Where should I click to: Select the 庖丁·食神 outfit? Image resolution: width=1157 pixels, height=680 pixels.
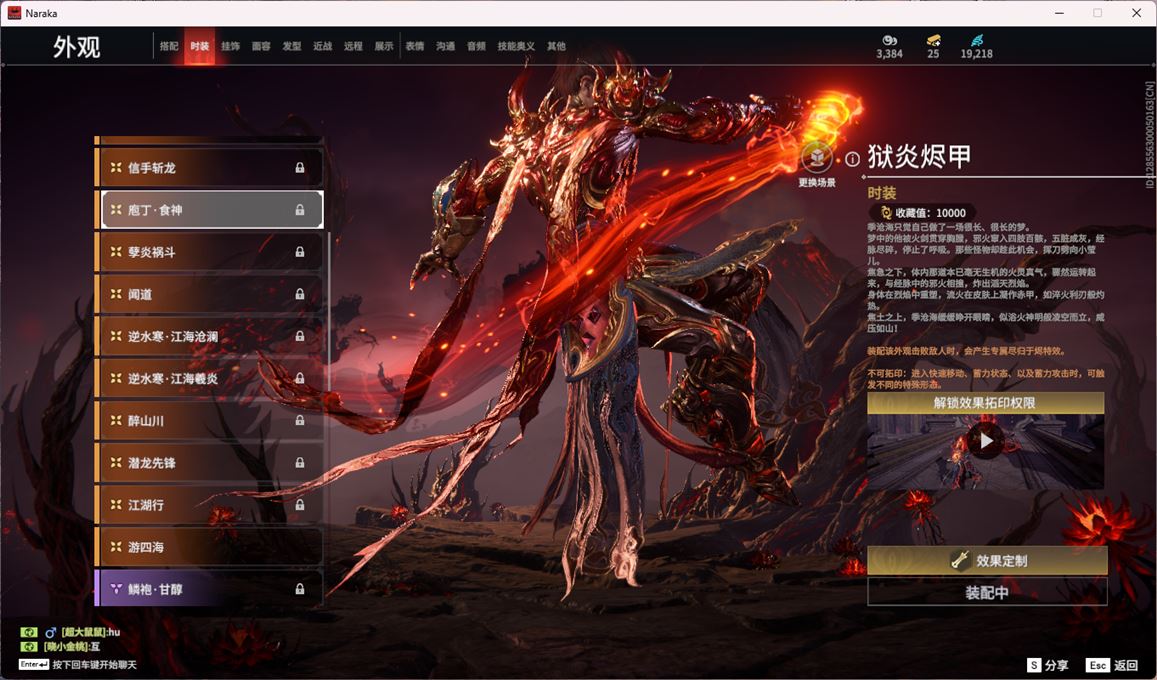point(209,209)
